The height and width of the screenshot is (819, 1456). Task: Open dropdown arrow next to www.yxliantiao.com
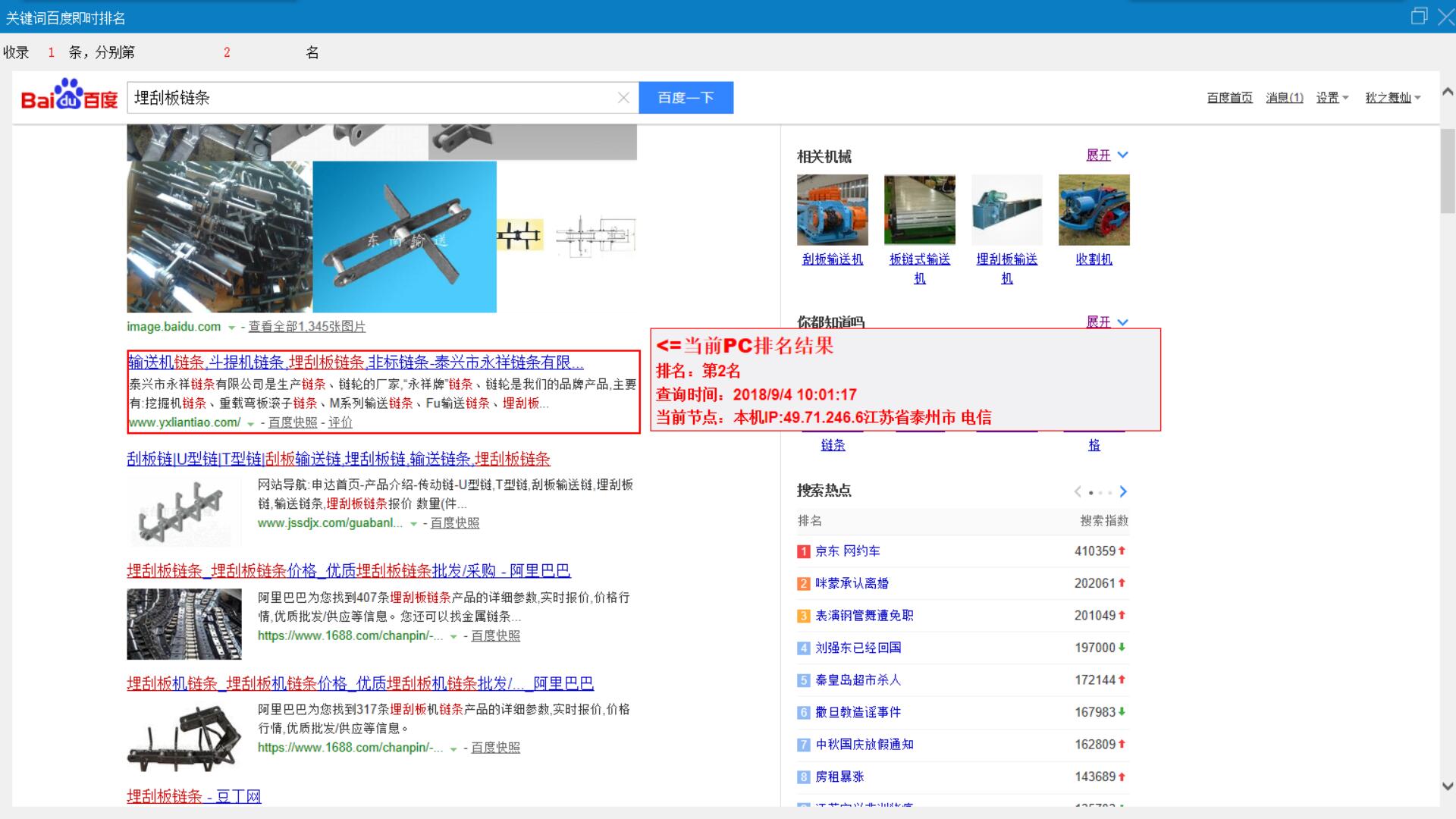250,423
